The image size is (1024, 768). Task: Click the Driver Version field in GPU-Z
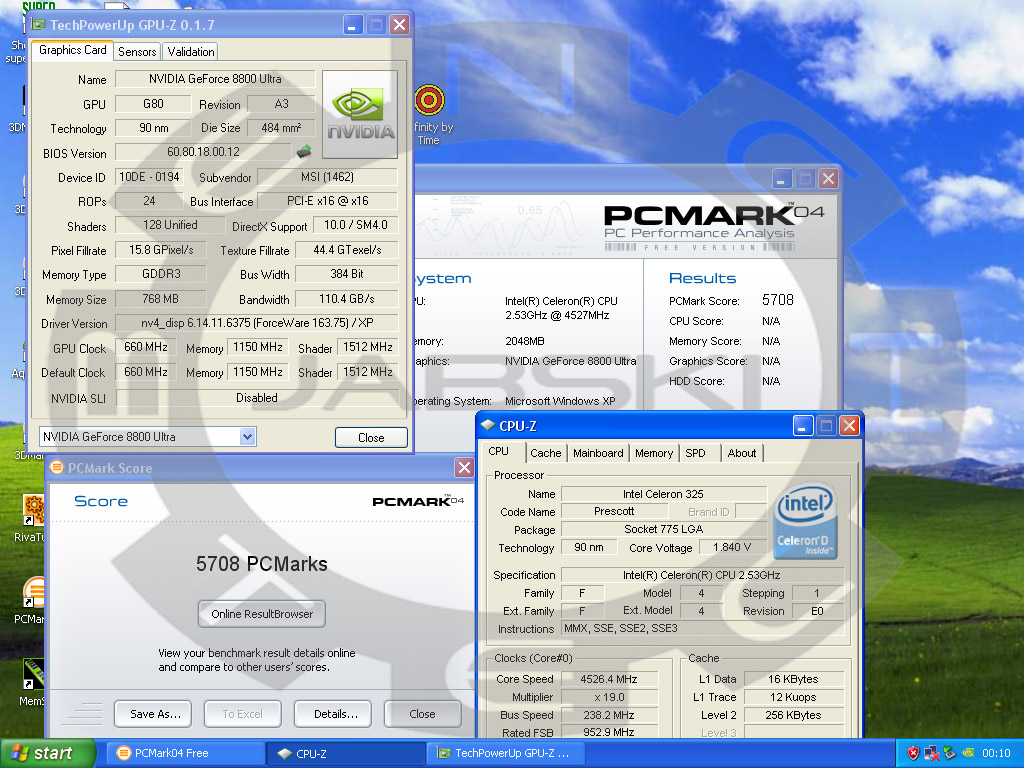coord(257,323)
